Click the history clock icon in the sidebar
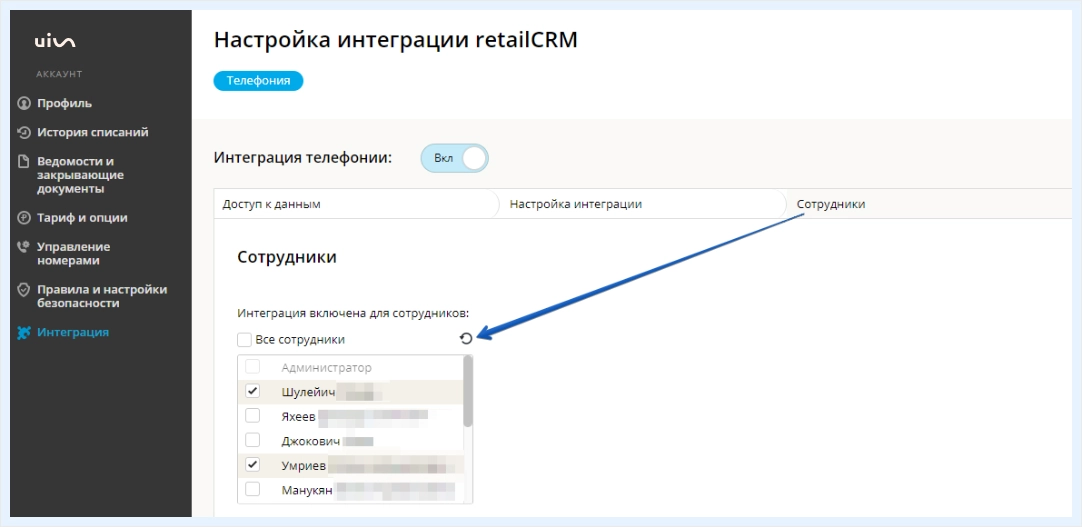Viewport: 1082px width, 527px height. (24, 132)
